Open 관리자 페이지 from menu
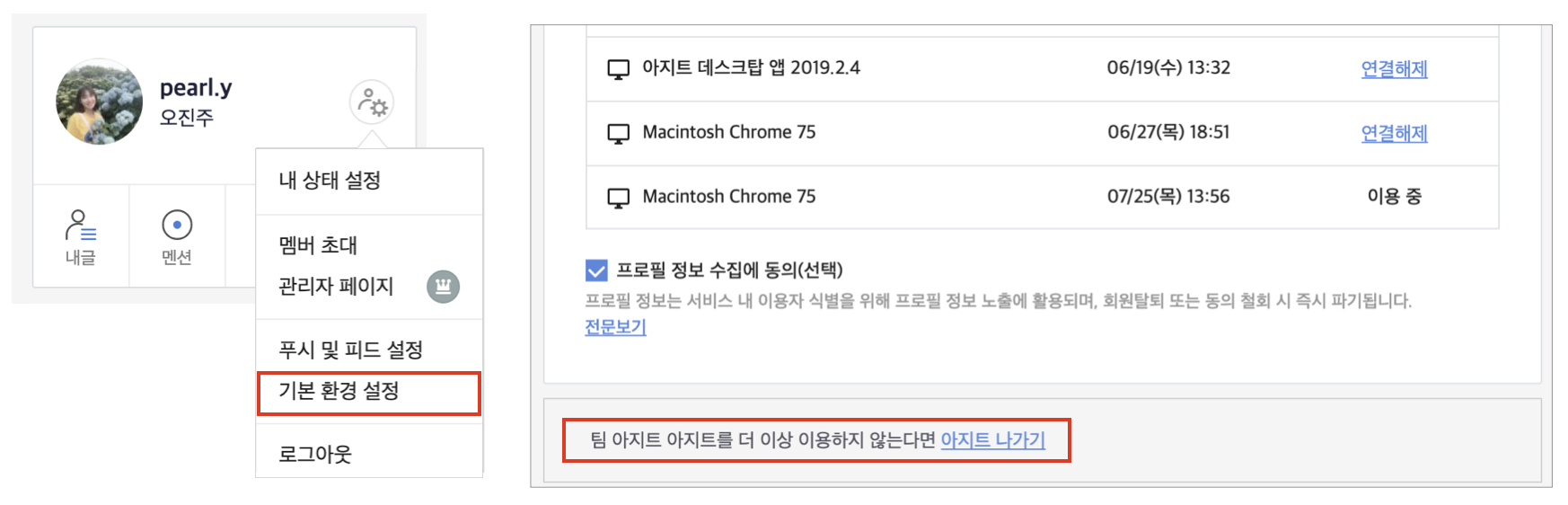This screenshot has height=505, width=1568. (336, 287)
